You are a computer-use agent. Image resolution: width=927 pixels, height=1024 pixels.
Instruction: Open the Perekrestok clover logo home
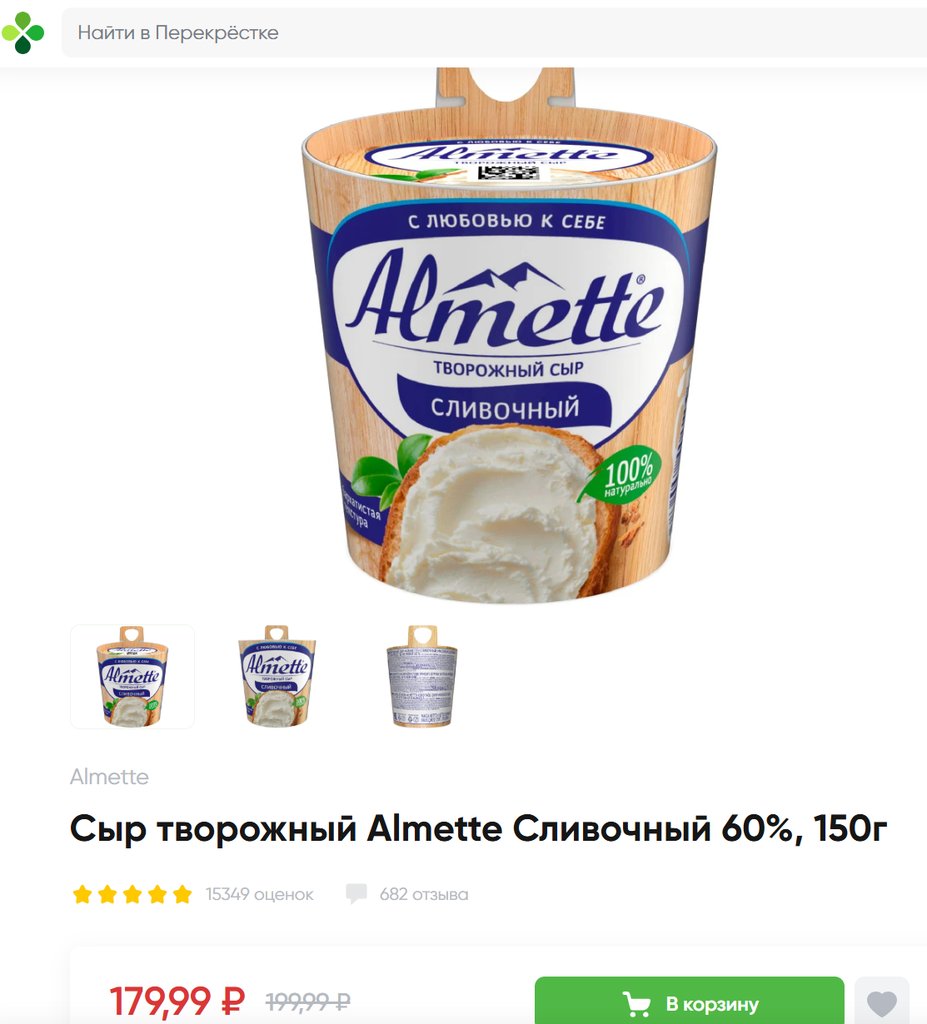23,32
